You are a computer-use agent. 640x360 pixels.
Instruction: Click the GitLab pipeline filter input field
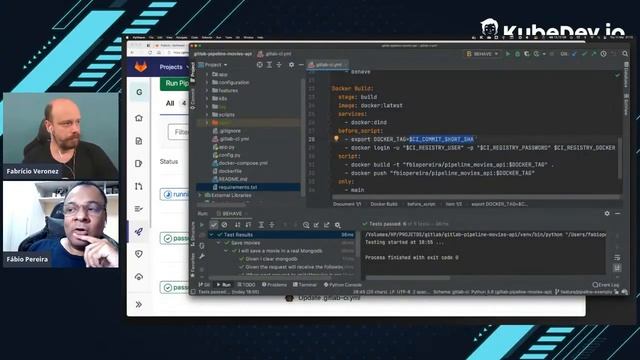coord(179,132)
